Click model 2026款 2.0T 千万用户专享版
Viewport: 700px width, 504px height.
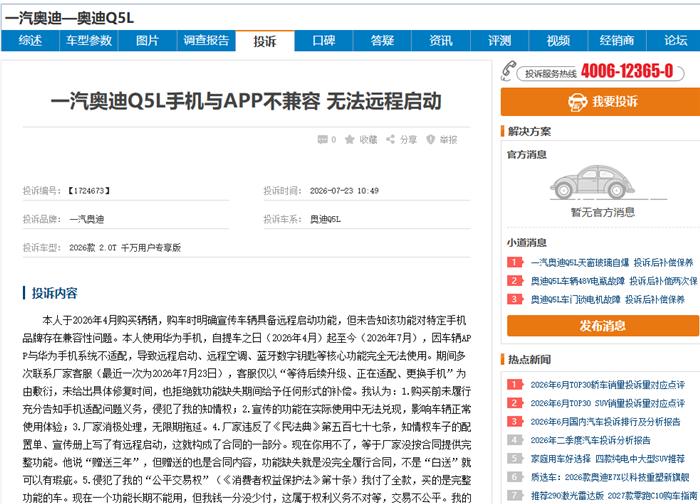tap(125, 248)
